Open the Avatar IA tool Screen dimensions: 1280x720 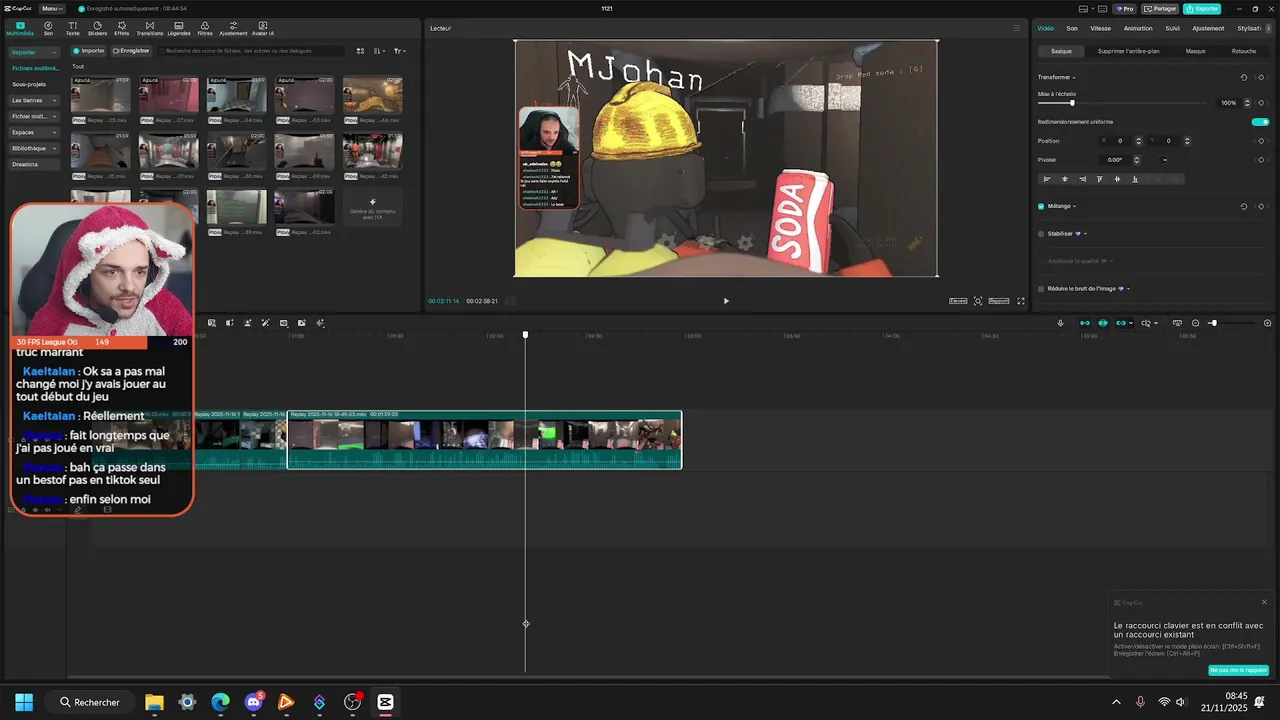(263, 28)
